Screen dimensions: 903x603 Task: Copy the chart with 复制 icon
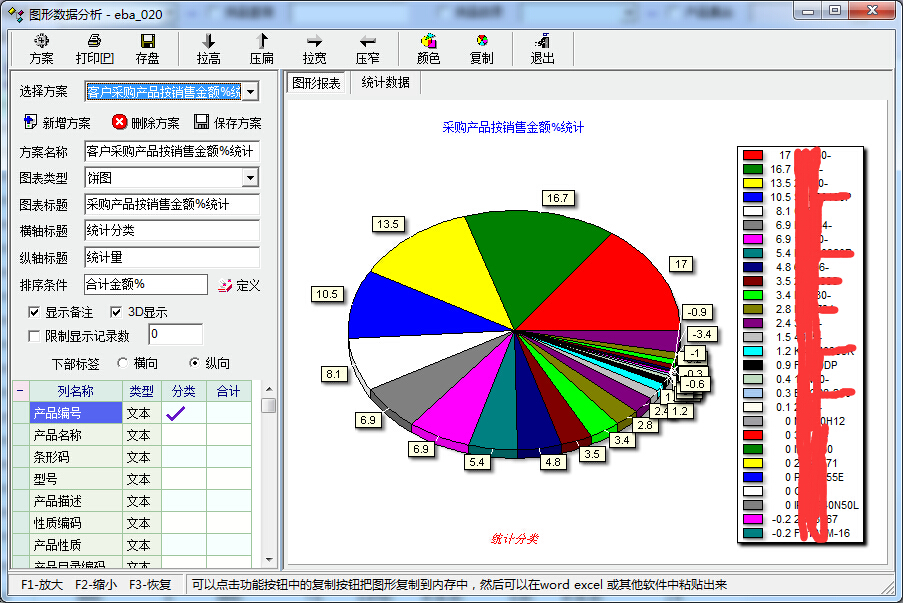pos(481,42)
